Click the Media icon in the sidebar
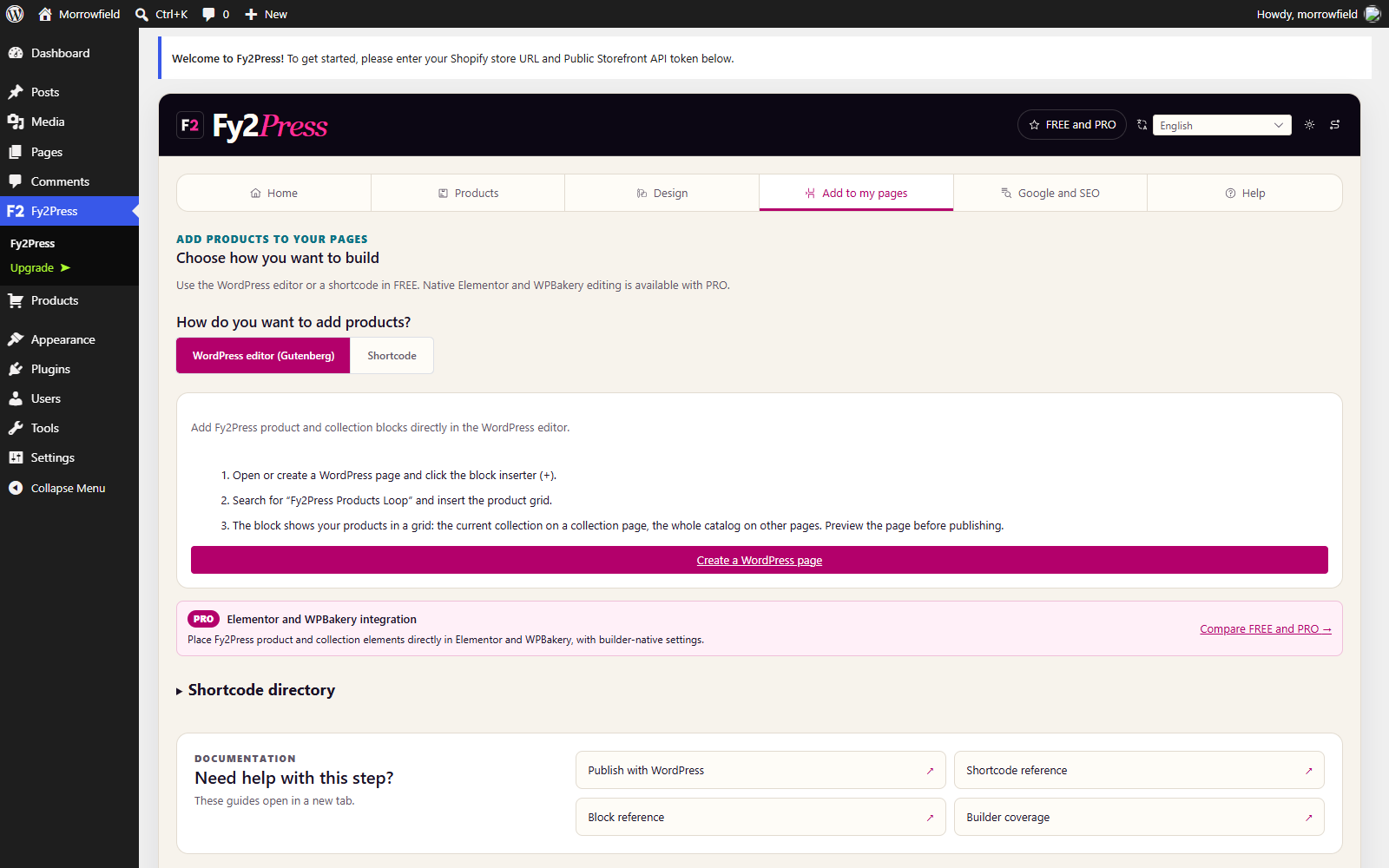Image resolution: width=1389 pixels, height=868 pixels. pos(16,122)
